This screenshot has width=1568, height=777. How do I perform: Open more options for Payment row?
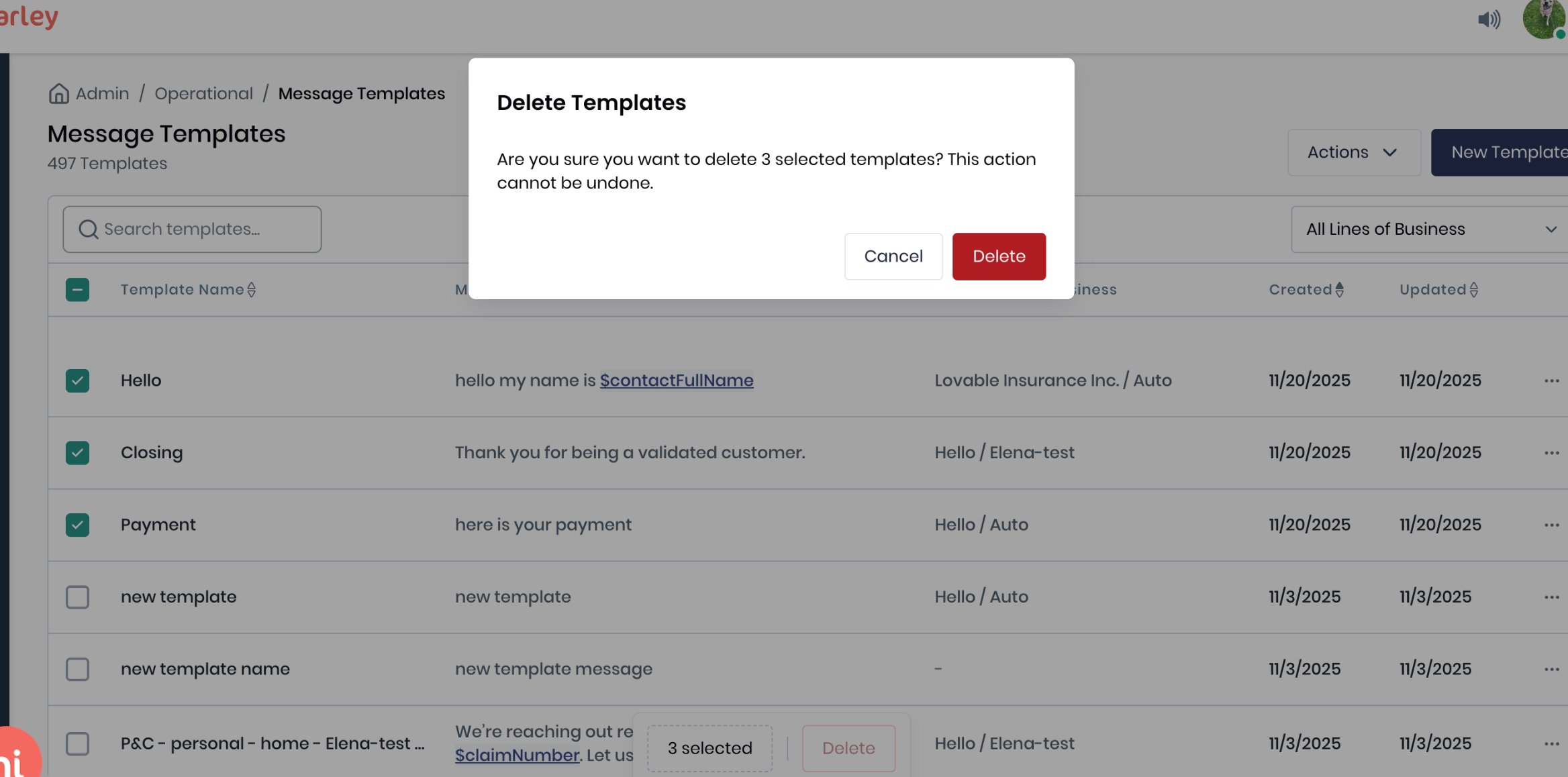(1551, 525)
